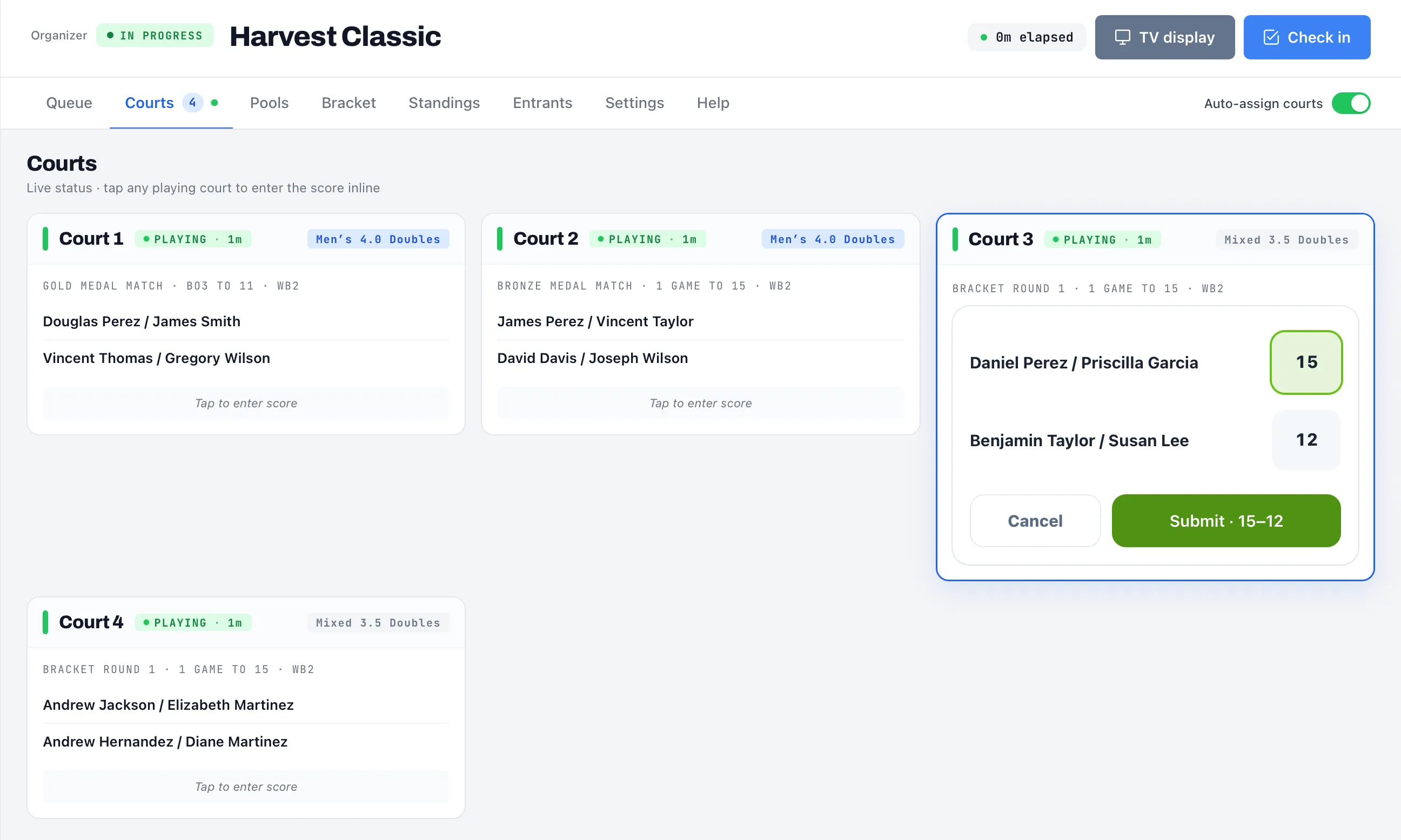
Task: Click Court 4 Mixed 3.5 Doubles badge
Action: [x=378, y=623]
